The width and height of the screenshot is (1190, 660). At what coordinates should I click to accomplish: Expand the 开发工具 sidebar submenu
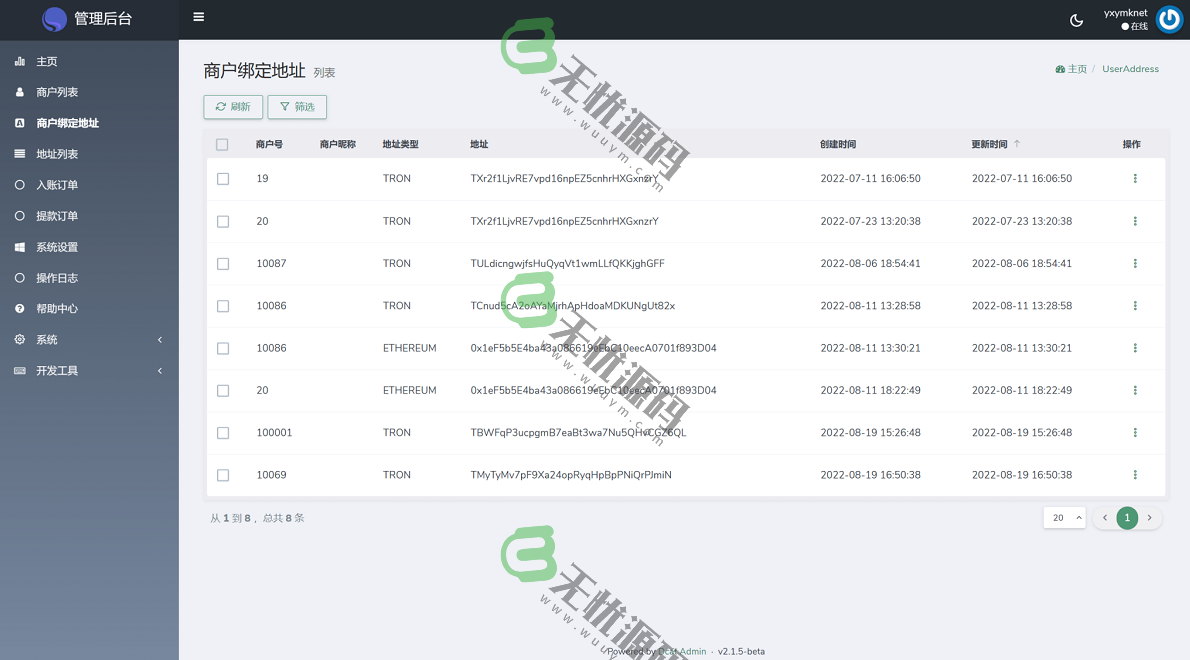click(x=89, y=371)
